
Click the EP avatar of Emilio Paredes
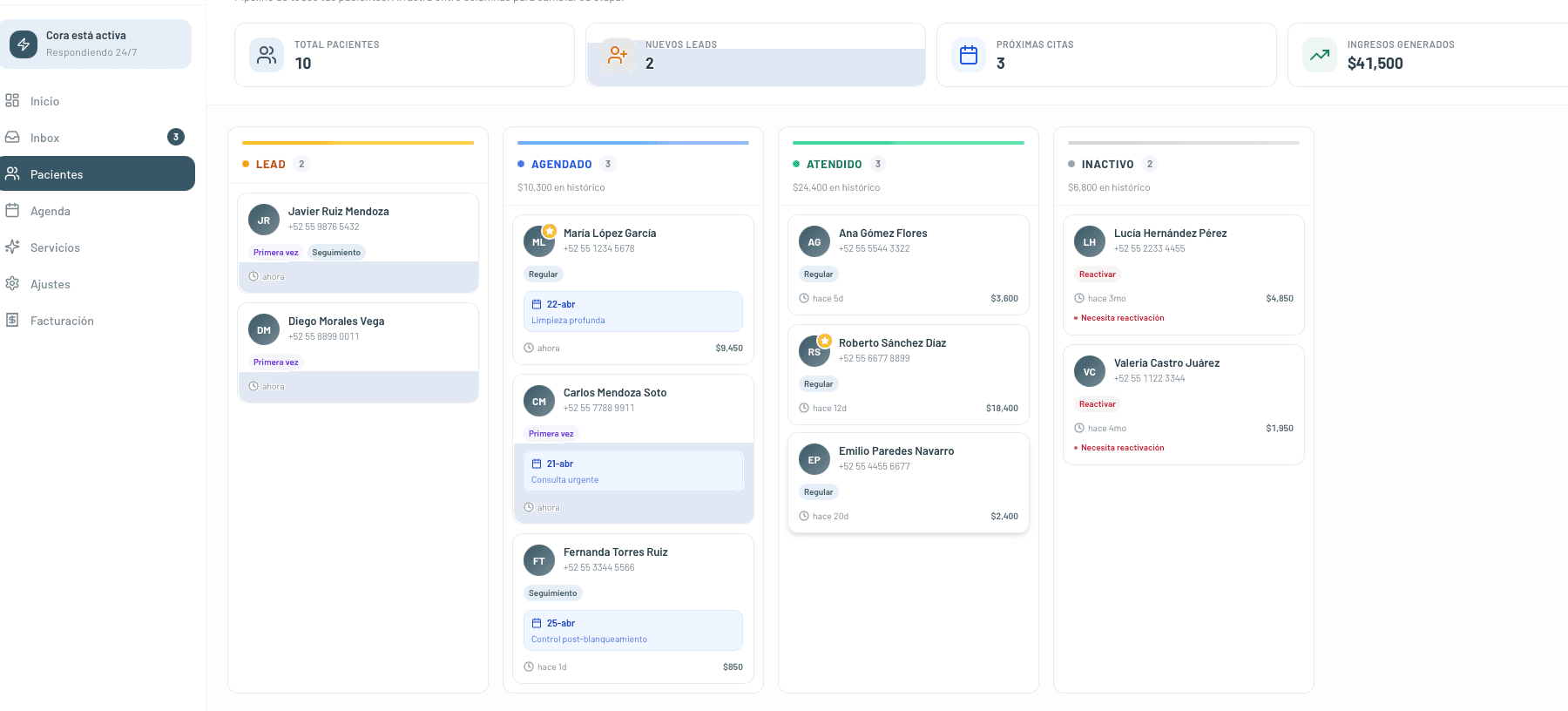(814, 460)
